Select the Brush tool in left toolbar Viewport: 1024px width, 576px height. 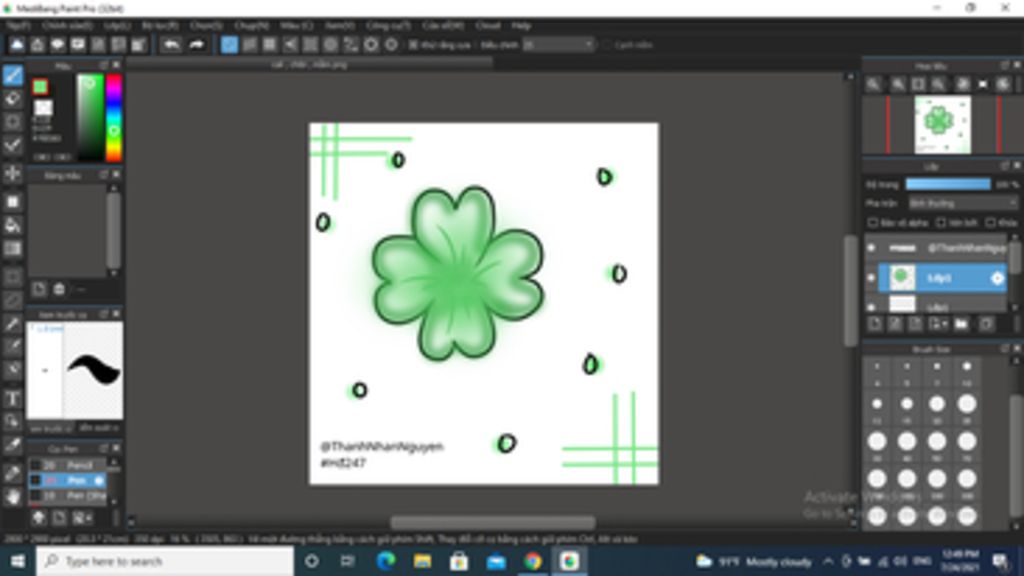pos(12,76)
